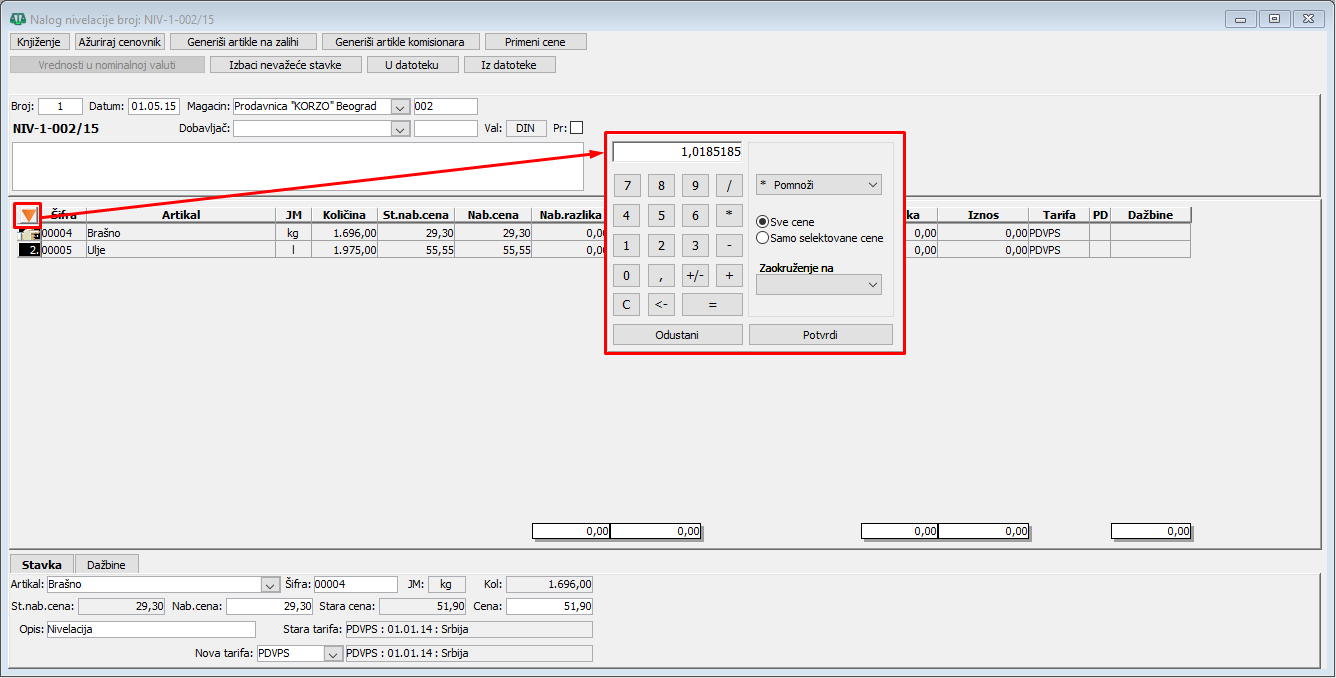This screenshot has height=678, width=1336.
Task: Click the application icon in title bar
Action: coord(17,18)
